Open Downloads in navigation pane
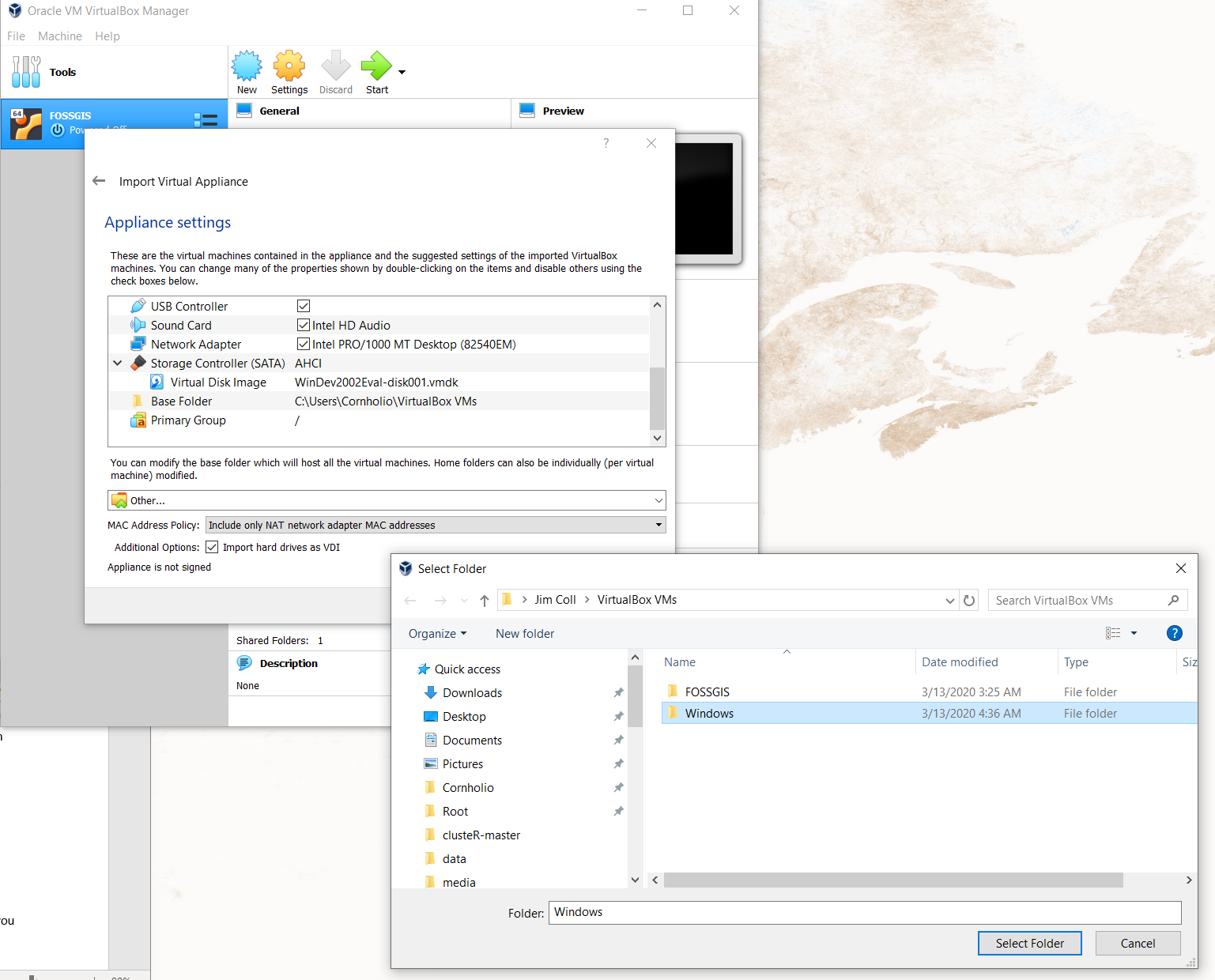 click(472, 692)
